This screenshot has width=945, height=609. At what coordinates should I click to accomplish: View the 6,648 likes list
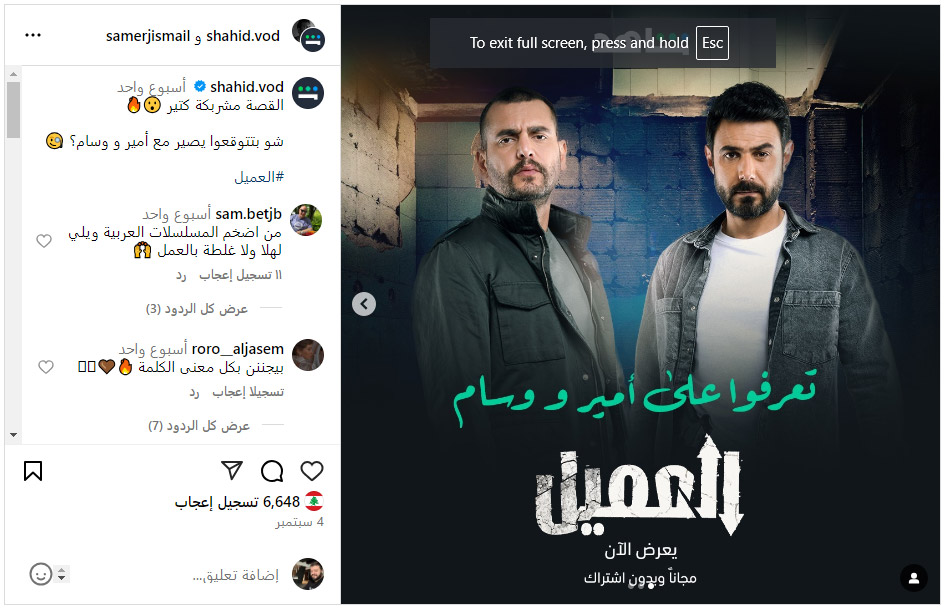(x=237, y=502)
